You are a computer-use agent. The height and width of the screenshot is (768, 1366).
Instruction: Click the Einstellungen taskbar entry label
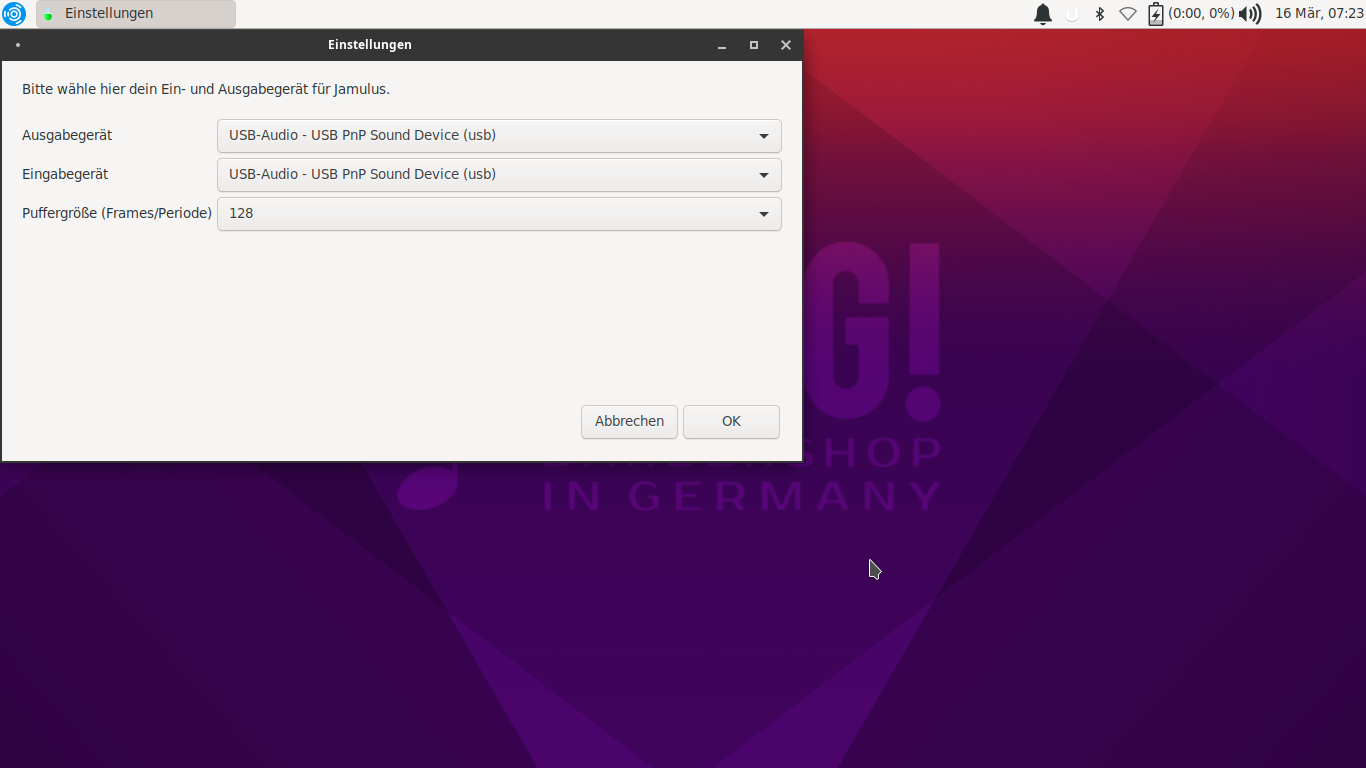click(109, 14)
